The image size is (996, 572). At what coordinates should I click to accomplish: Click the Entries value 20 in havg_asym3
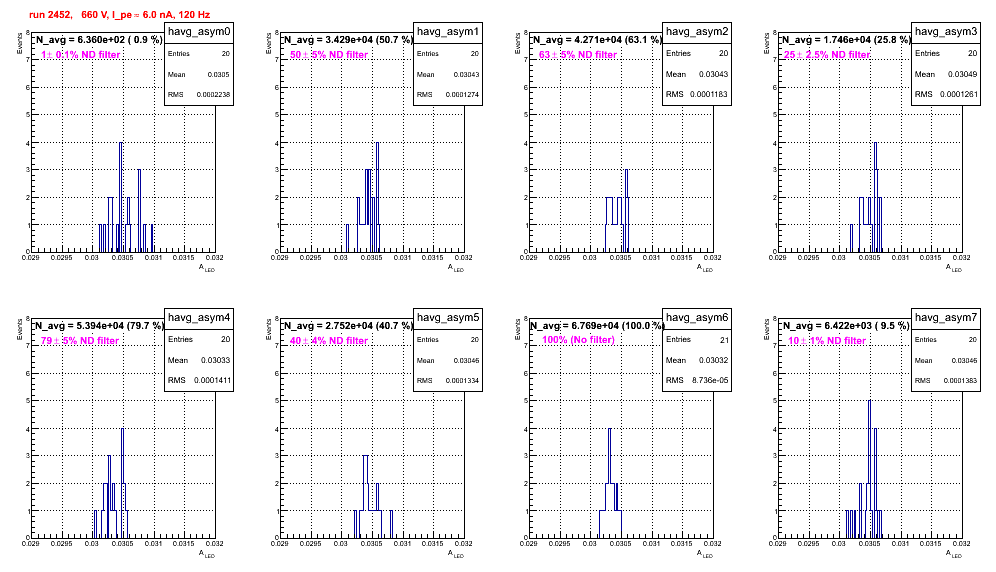pyautogui.click(x=972, y=53)
